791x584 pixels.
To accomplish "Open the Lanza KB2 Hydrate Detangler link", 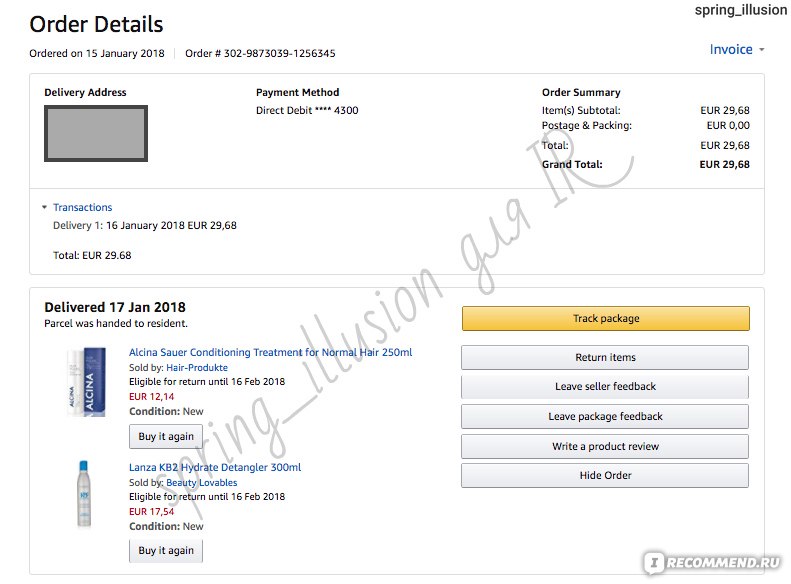I will (x=215, y=467).
